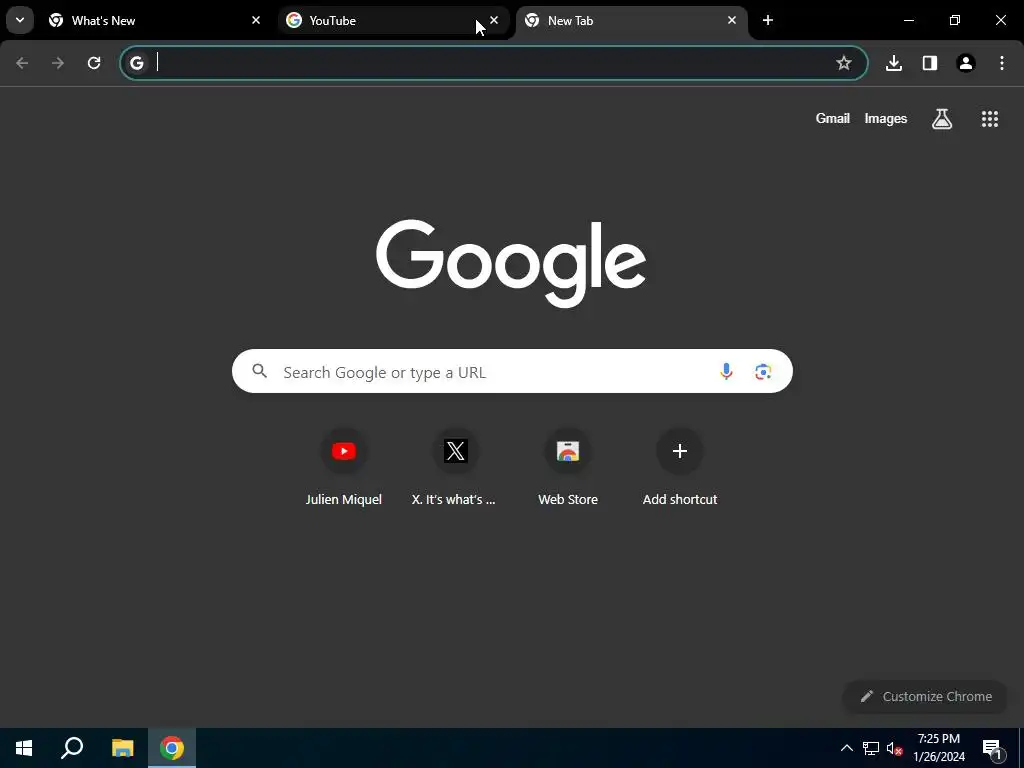Go forward using the forward arrow
1024x768 pixels.
tap(58, 63)
